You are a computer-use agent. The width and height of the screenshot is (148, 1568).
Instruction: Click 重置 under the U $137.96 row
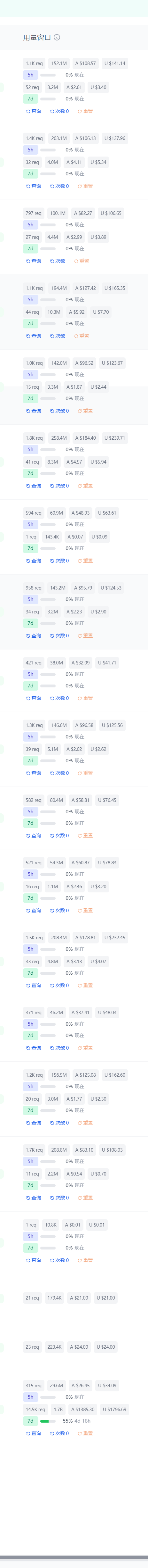85,186
